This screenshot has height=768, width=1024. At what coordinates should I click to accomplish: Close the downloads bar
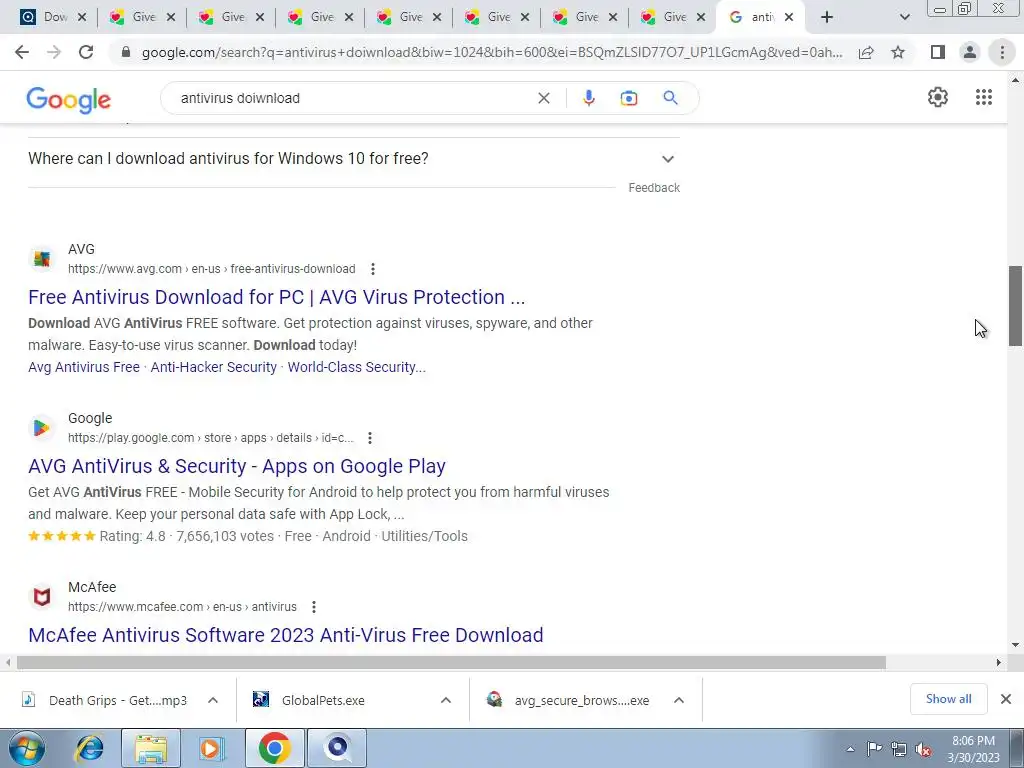click(x=1006, y=699)
